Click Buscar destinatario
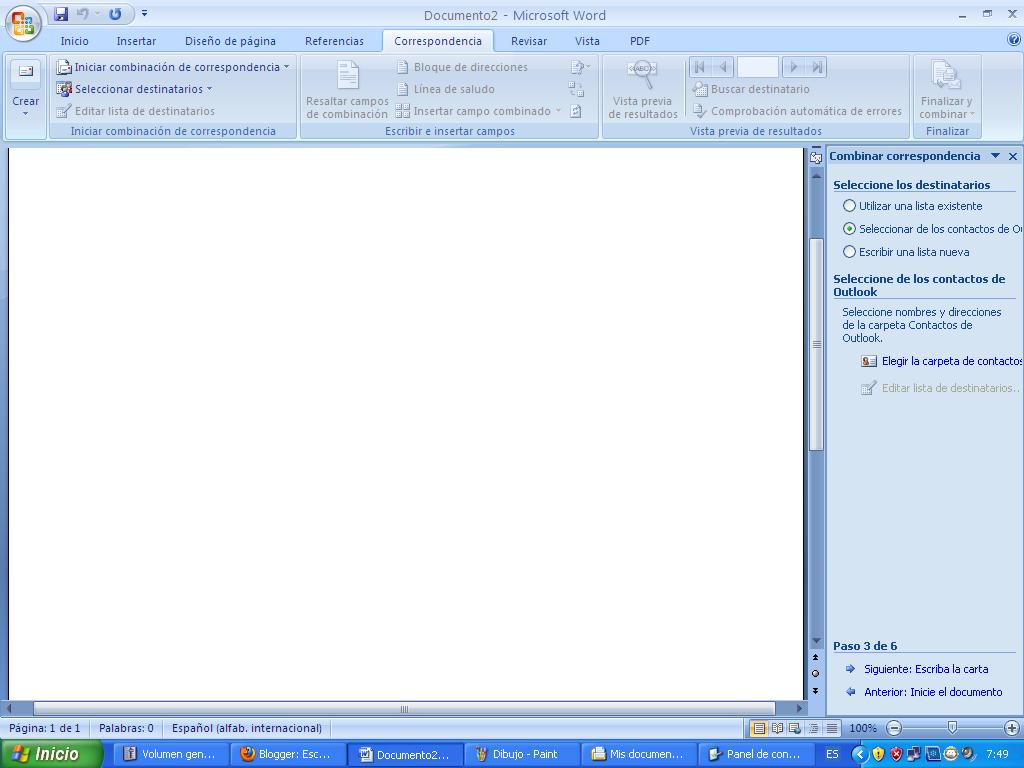This screenshot has width=1024, height=768. [x=751, y=89]
